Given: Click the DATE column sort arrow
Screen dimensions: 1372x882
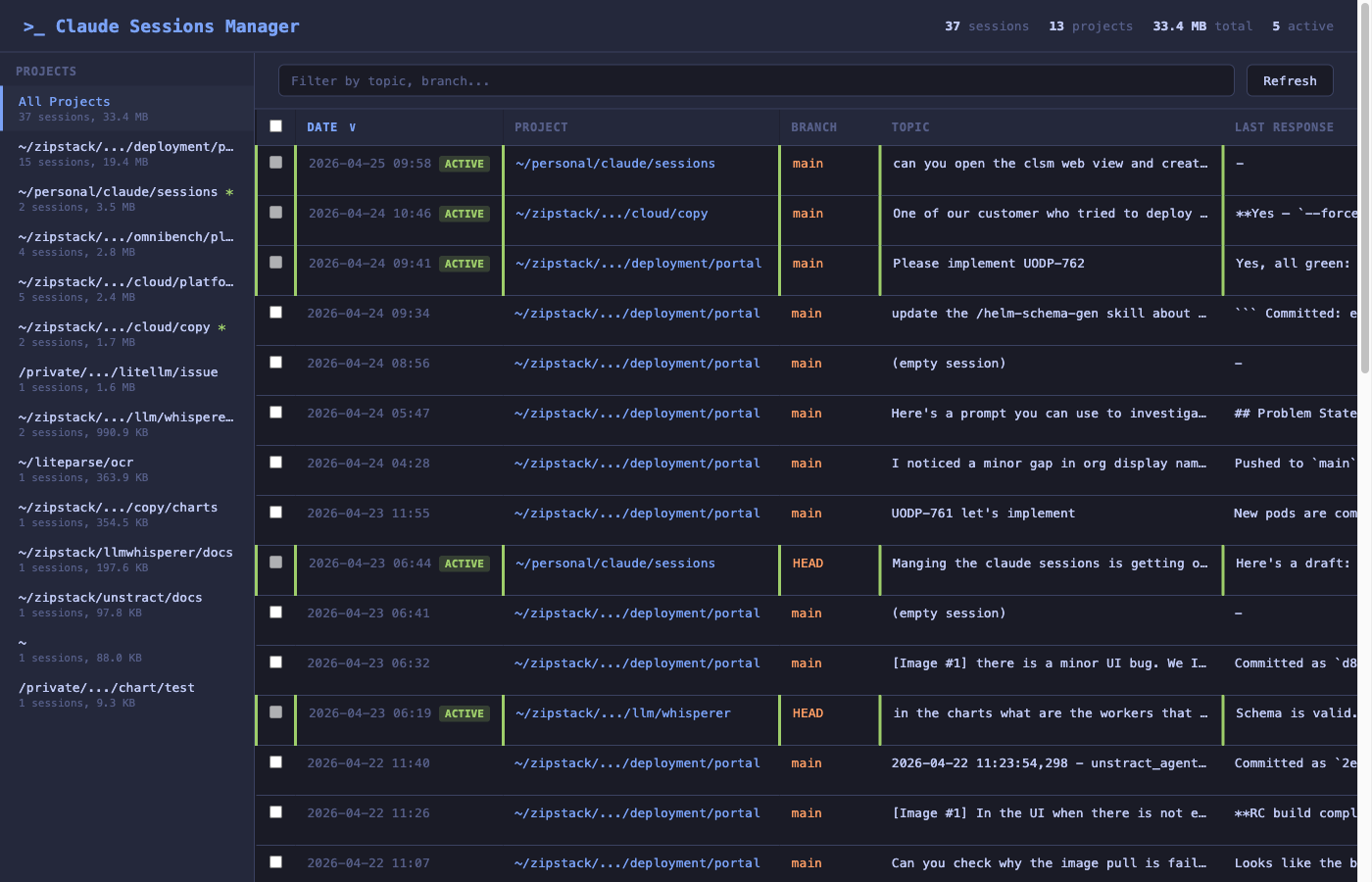Looking at the screenshot, I should (x=353, y=127).
